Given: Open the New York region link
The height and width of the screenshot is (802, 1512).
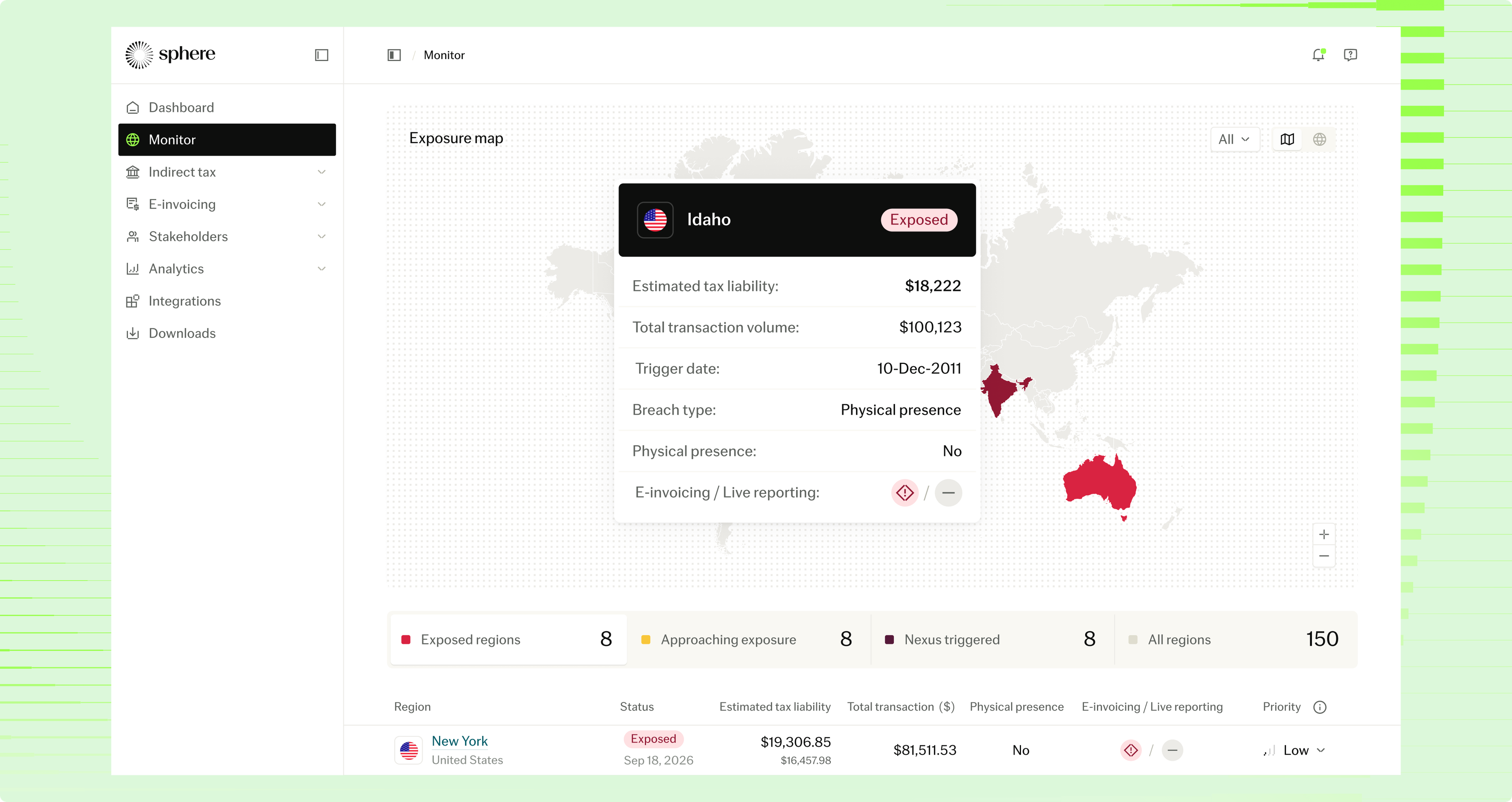Looking at the screenshot, I should (460, 741).
